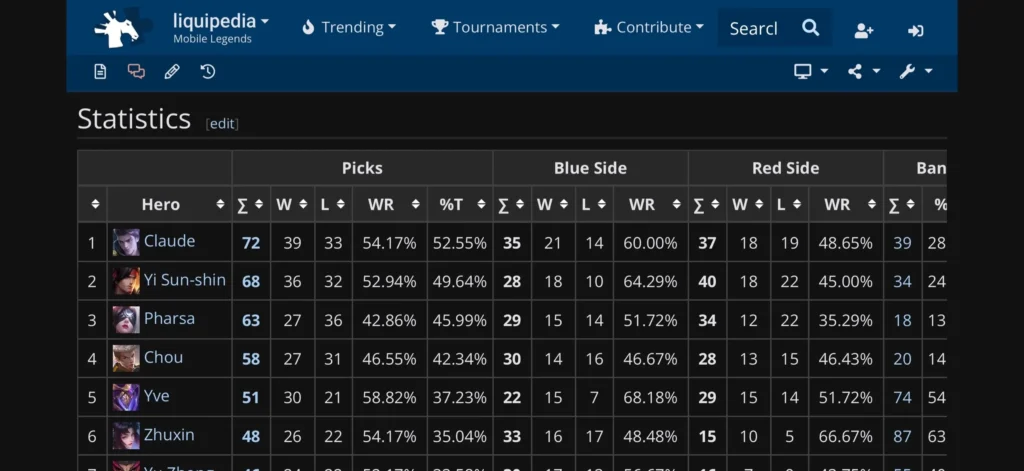Screen dimensions: 1024x471
Task: Open the Trending menu
Action: pyautogui.click(x=349, y=28)
